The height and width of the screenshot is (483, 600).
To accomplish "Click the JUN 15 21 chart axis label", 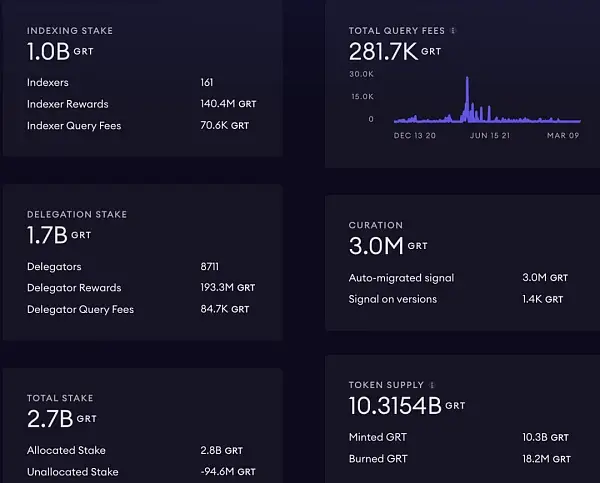I will click(490, 135).
